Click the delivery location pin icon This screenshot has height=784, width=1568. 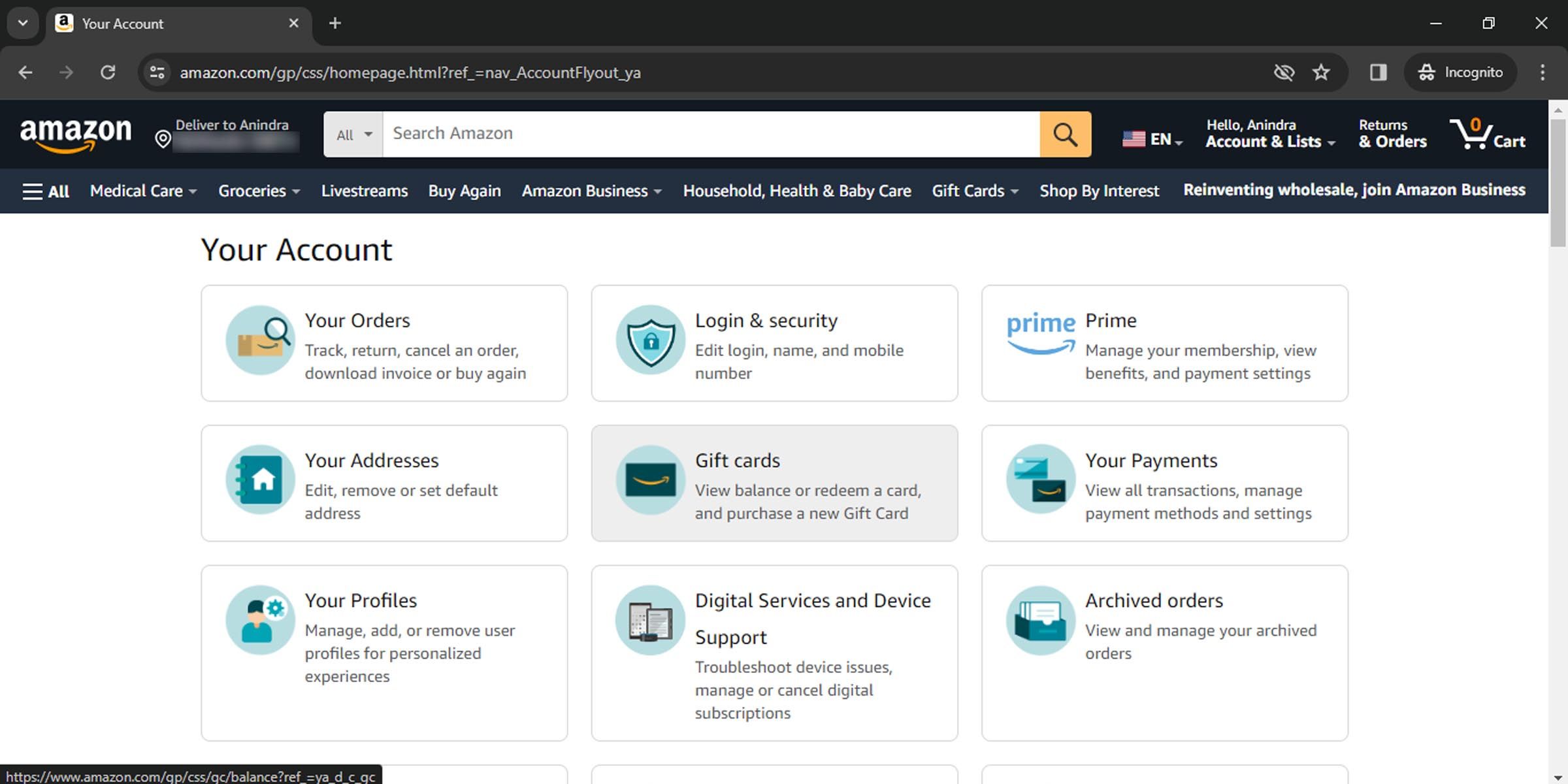[162, 139]
